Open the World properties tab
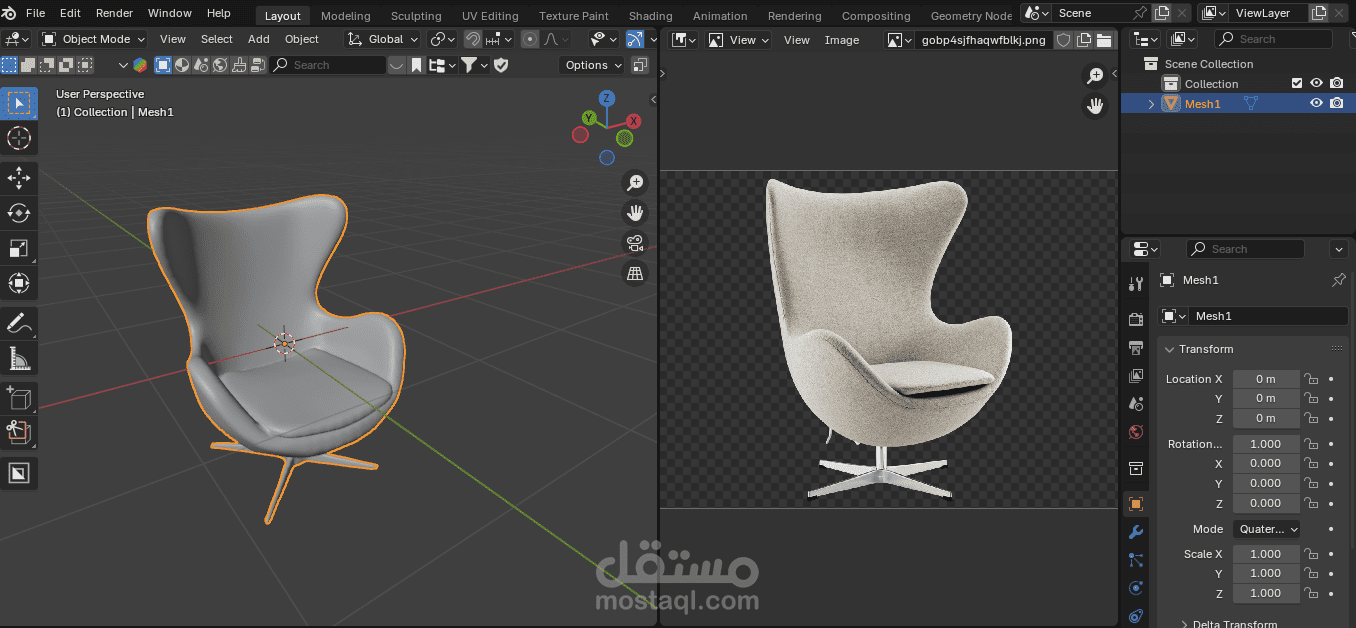The width and height of the screenshot is (1356, 628). pyautogui.click(x=1136, y=432)
